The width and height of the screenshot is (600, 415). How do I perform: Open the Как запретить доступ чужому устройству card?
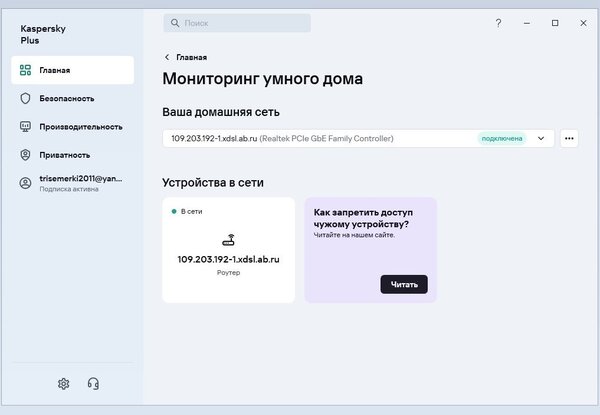click(370, 250)
